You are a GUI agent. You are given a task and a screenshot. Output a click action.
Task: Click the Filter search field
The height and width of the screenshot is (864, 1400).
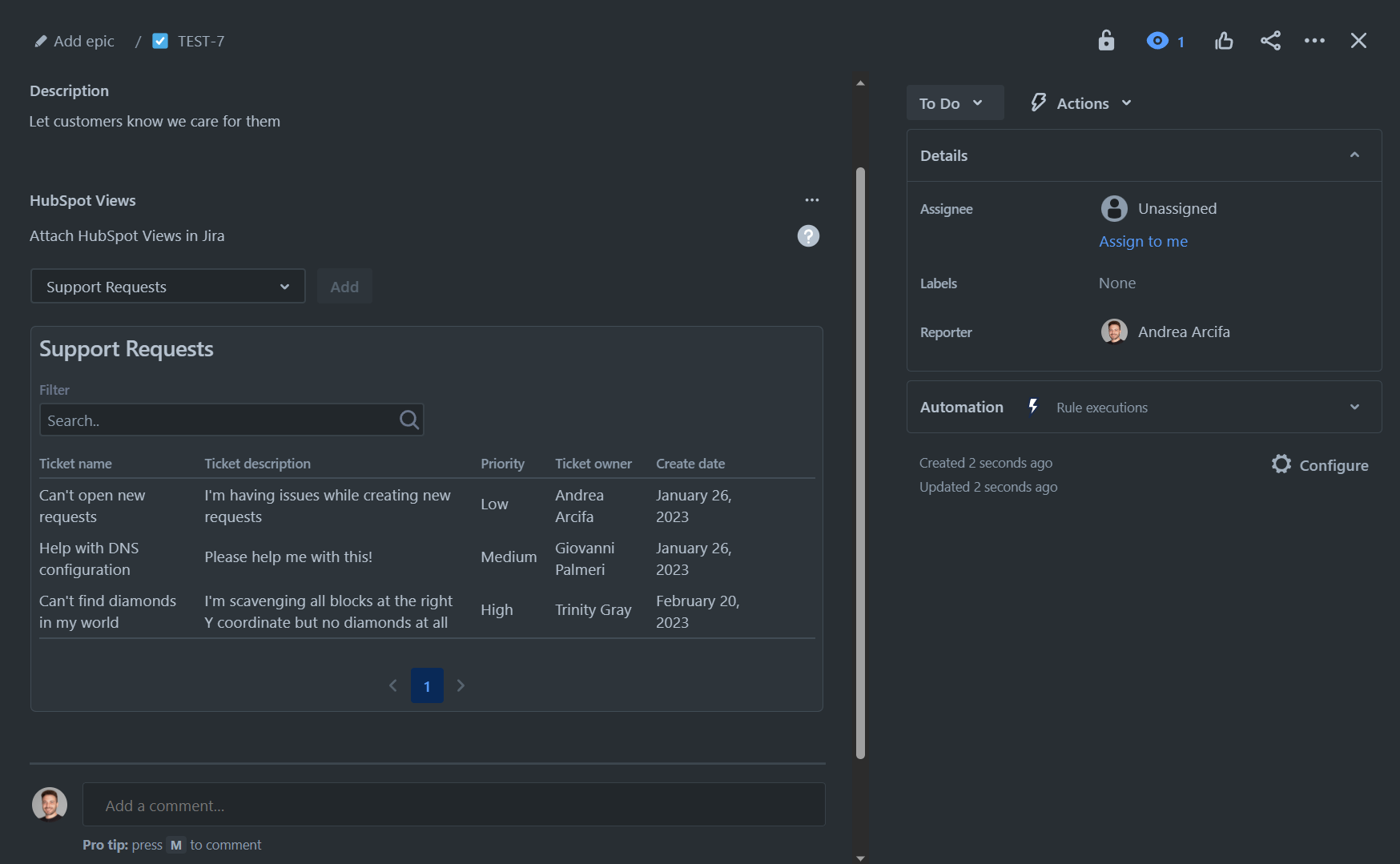231,420
